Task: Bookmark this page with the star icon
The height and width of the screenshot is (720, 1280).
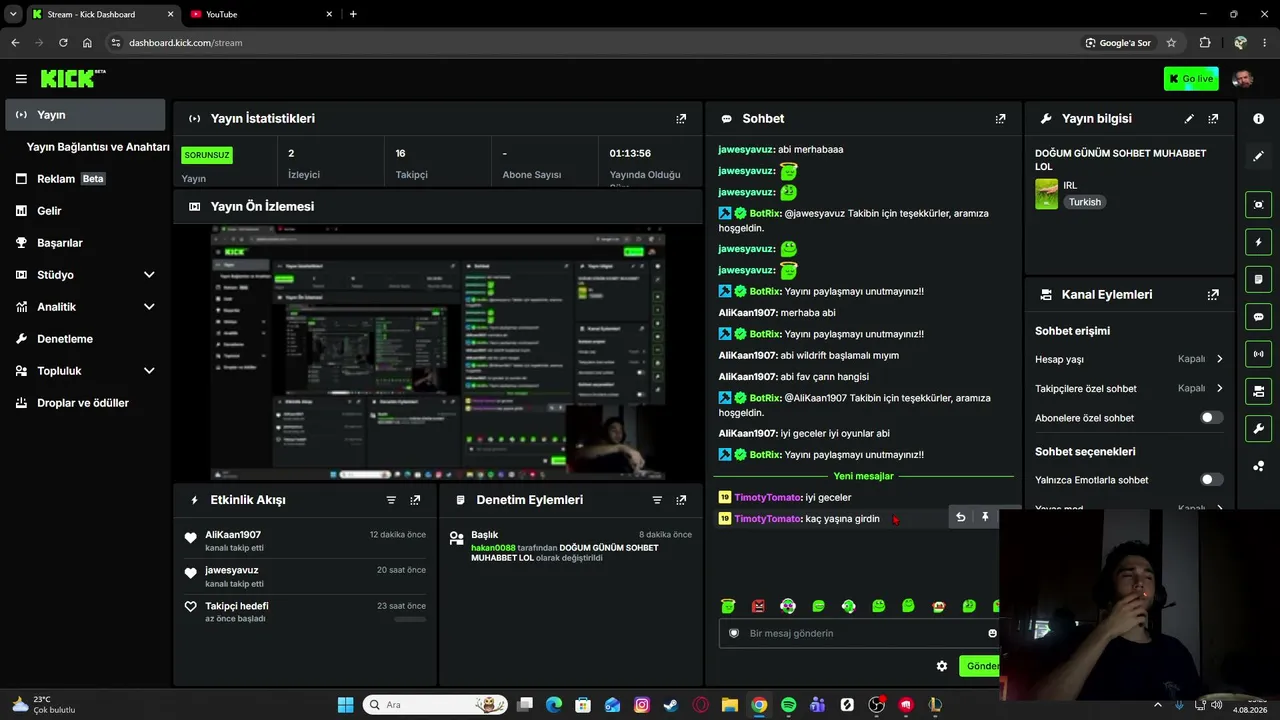Action: tap(1171, 43)
